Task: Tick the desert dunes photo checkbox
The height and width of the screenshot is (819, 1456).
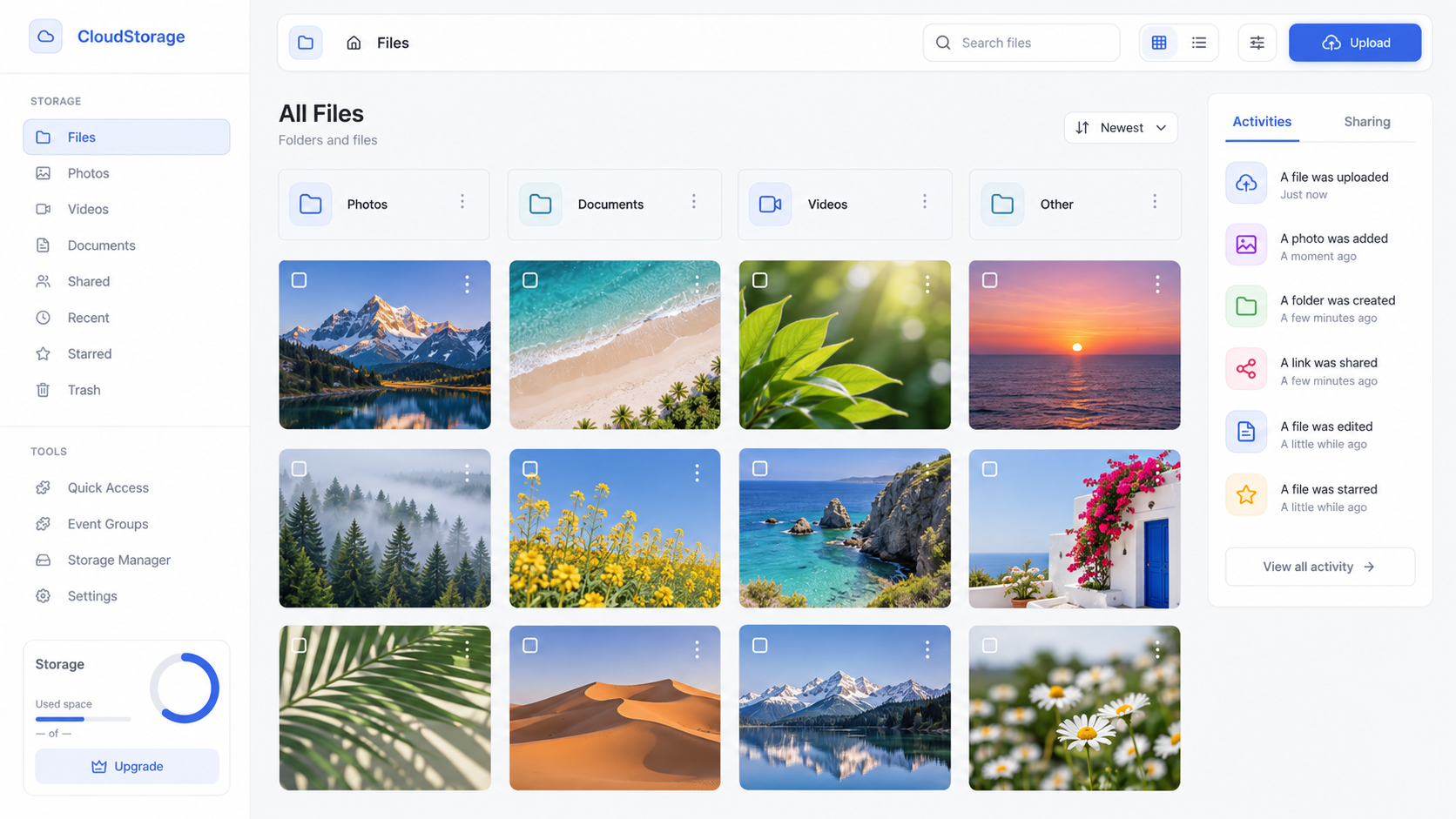Action: (x=529, y=646)
